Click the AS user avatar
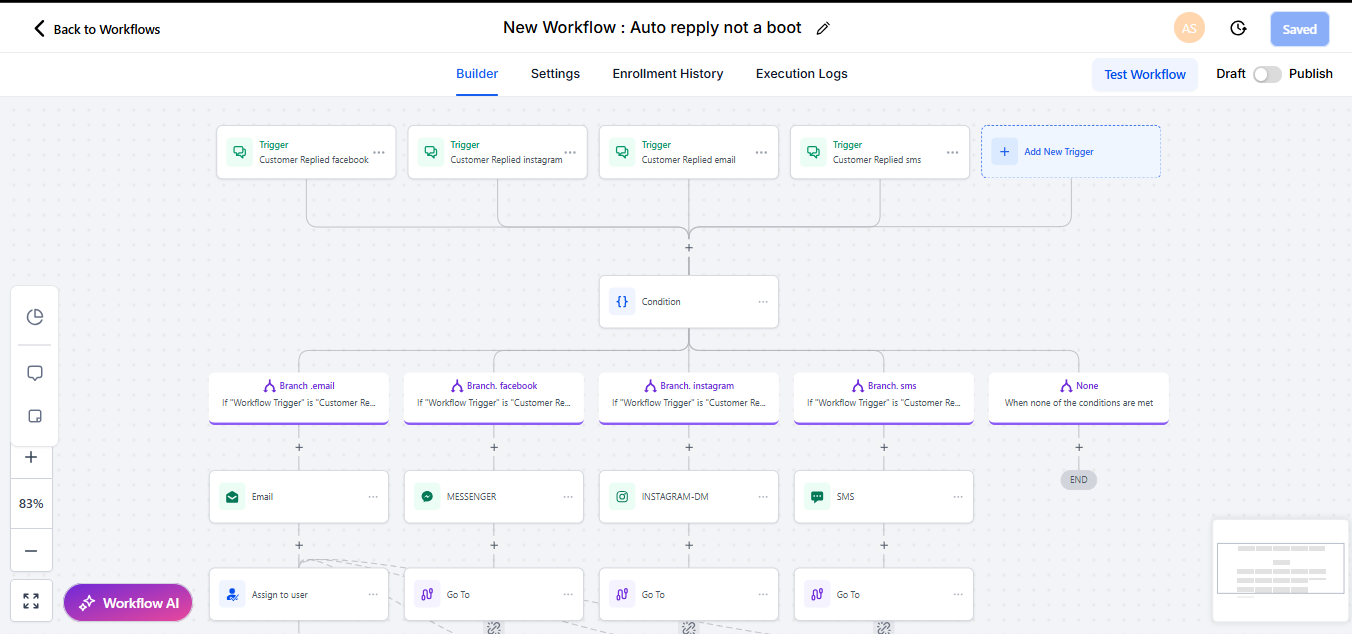The image size is (1352, 634). [x=1189, y=29]
